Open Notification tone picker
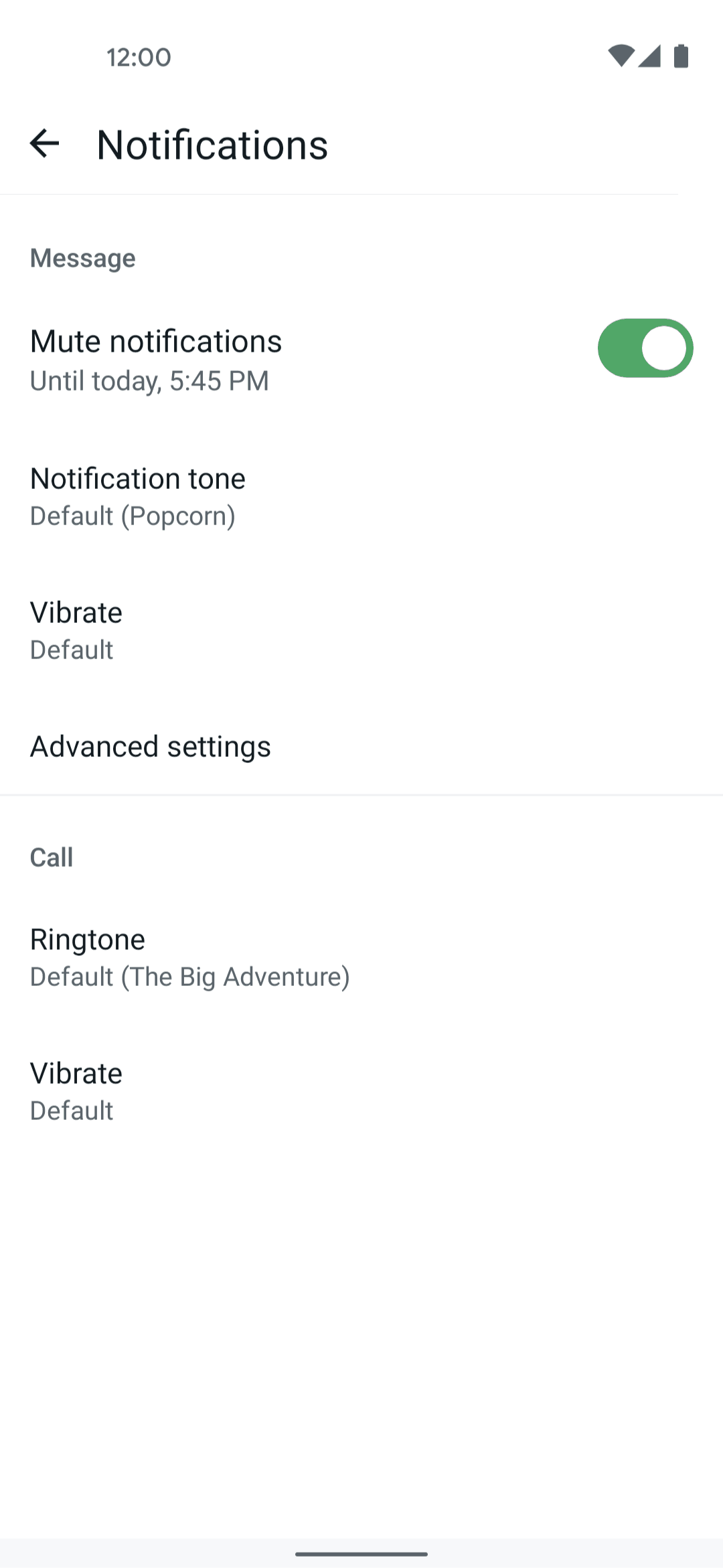This screenshot has width=723, height=1568. (x=138, y=479)
